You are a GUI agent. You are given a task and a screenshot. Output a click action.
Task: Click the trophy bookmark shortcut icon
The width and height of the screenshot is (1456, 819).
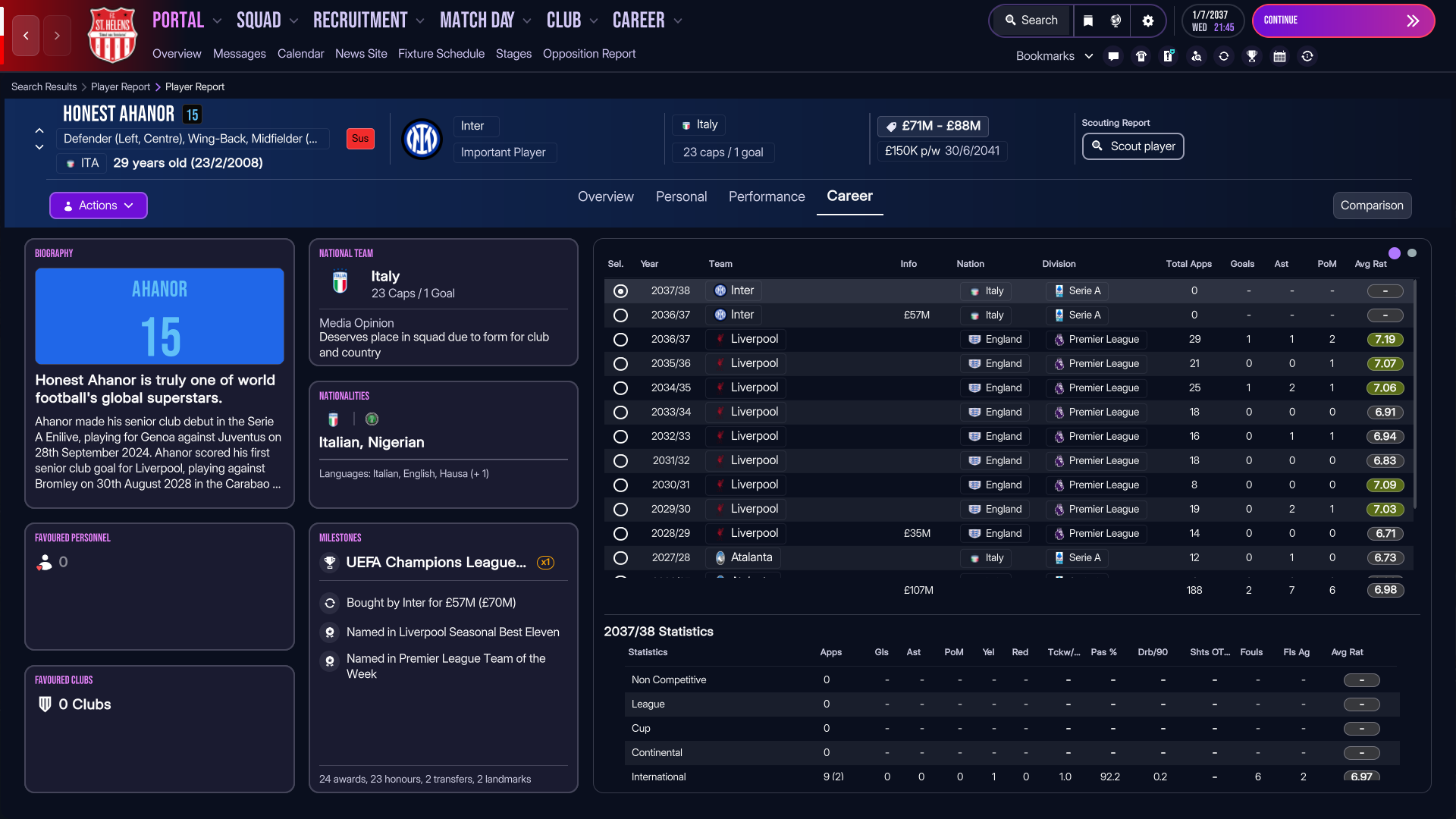click(1251, 56)
